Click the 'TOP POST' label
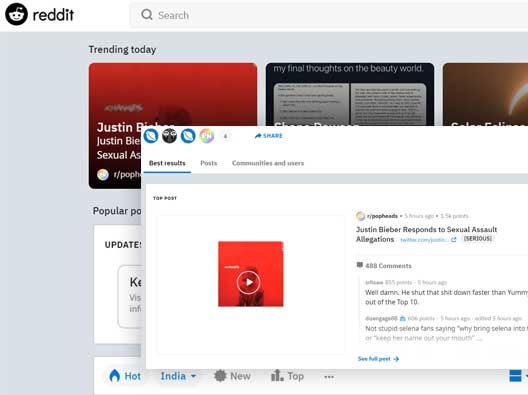Screen dimensions: 528x395 165,198
